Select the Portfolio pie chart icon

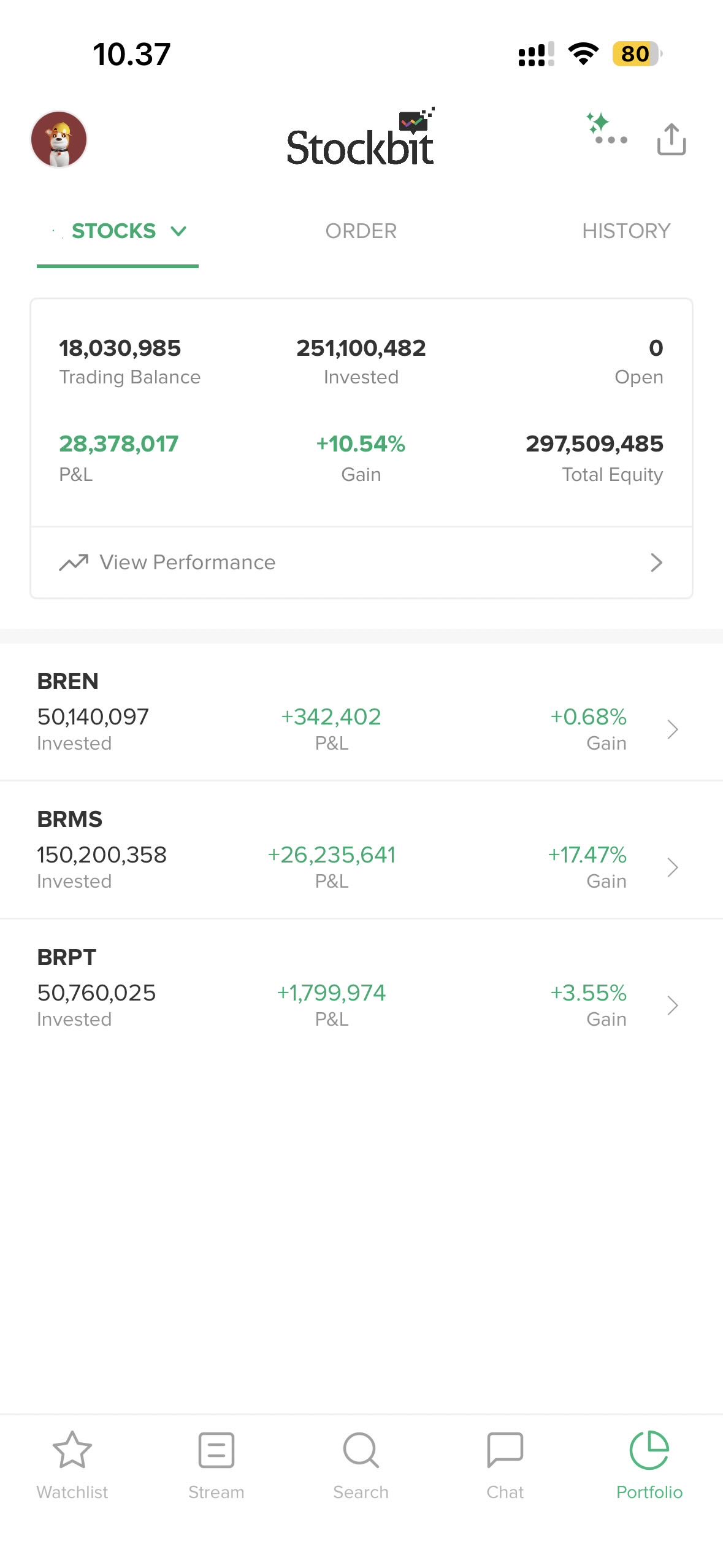point(649,1450)
